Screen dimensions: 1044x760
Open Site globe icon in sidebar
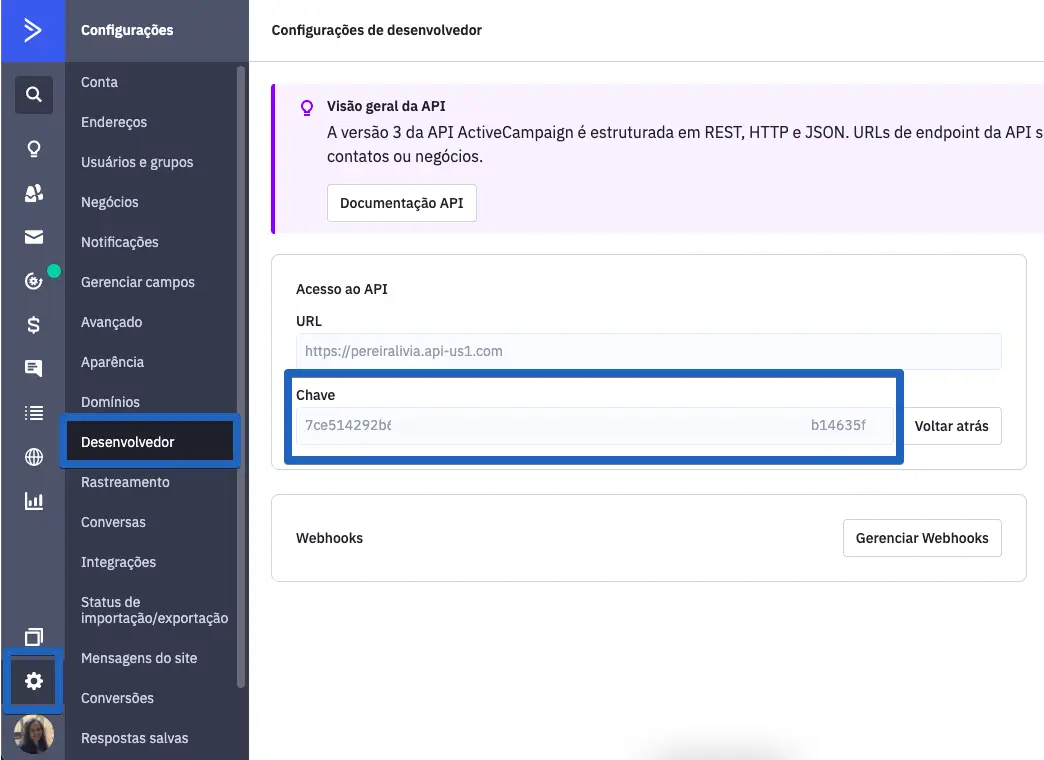(x=33, y=457)
